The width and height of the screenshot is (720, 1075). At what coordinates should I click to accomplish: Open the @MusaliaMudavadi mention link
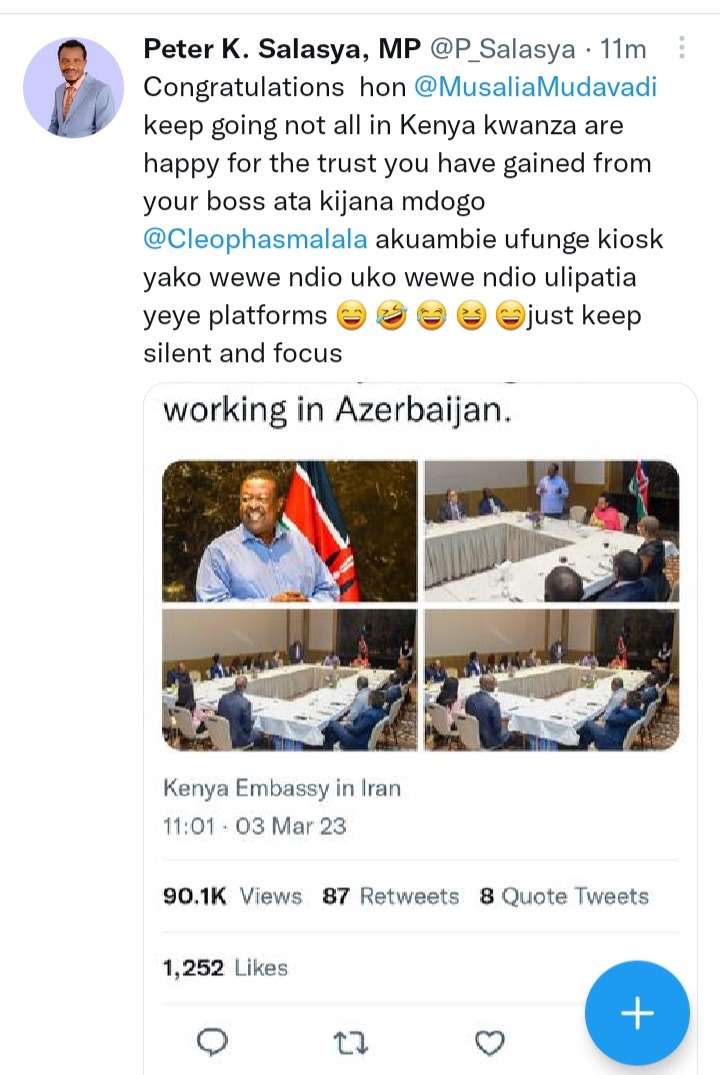pyautogui.click(x=536, y=87)
